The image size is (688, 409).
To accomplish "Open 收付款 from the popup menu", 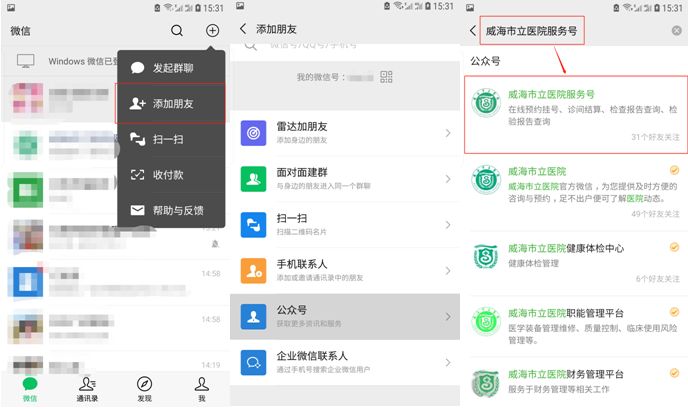I will [171, 175].
